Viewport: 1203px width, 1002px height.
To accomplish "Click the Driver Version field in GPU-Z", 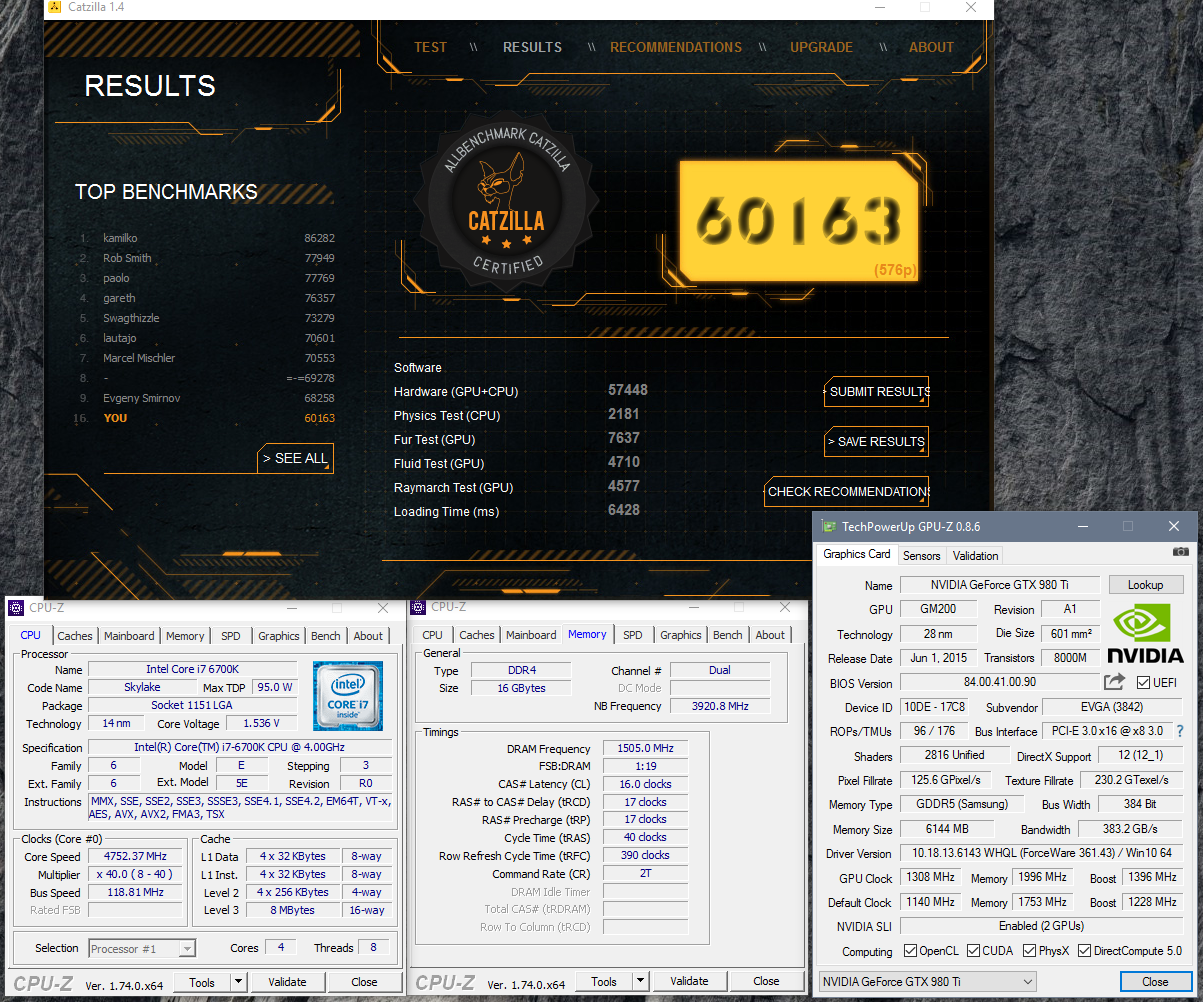I will pyautogui.click(x=1041, y=854).
